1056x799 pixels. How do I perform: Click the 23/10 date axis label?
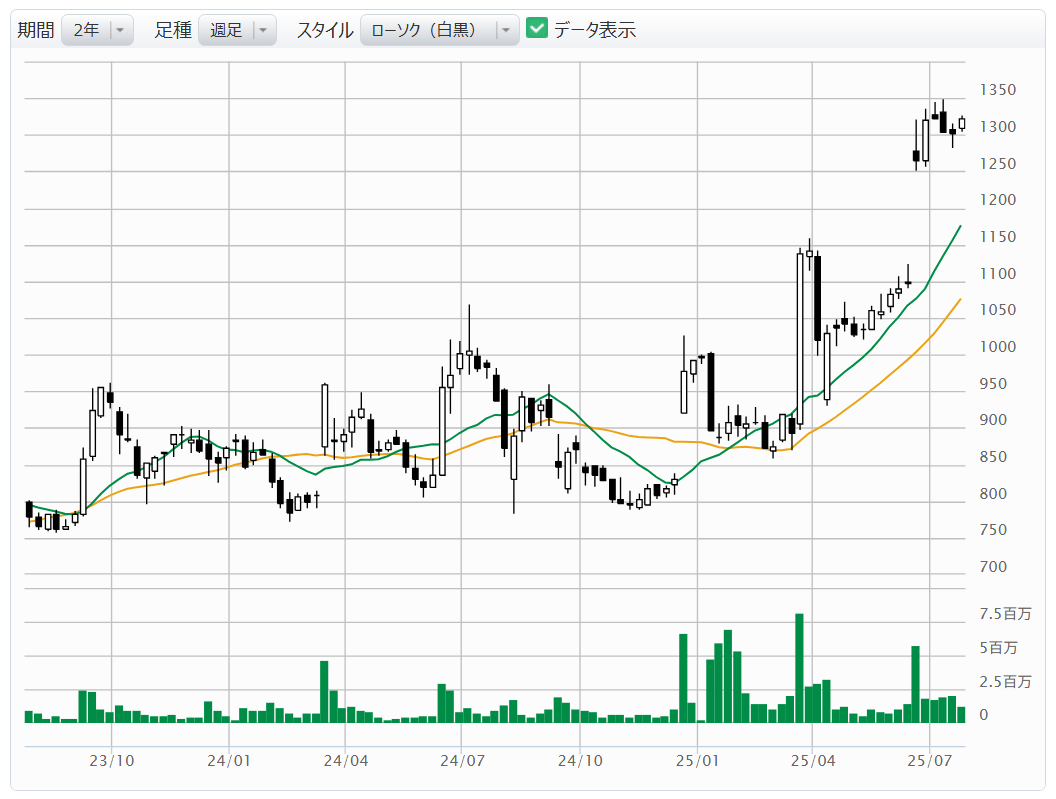point(112,761)
